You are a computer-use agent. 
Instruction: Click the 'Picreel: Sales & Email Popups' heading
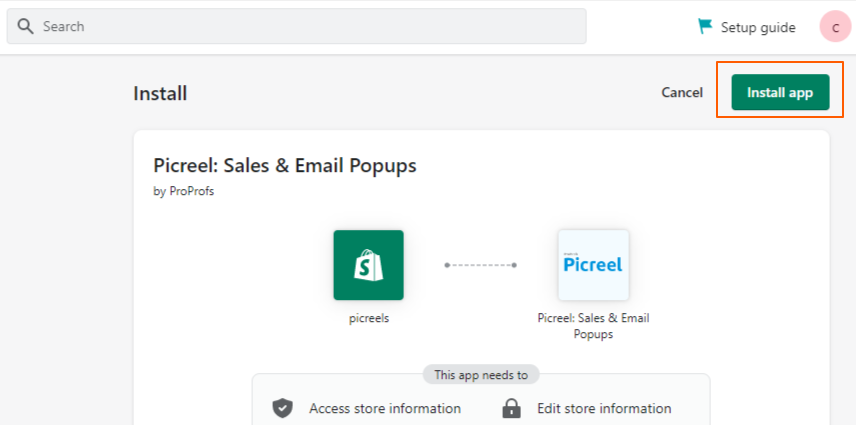pos(285,165)
